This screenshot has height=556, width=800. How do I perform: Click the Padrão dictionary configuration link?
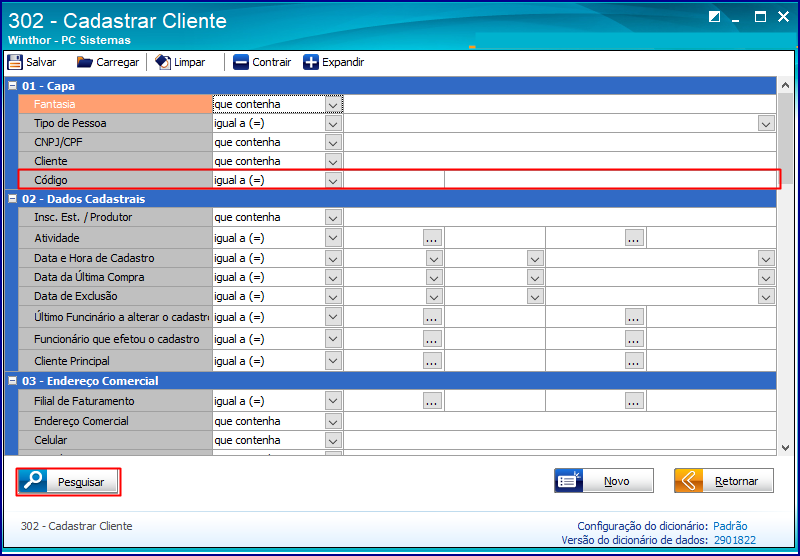pos(730,526)
